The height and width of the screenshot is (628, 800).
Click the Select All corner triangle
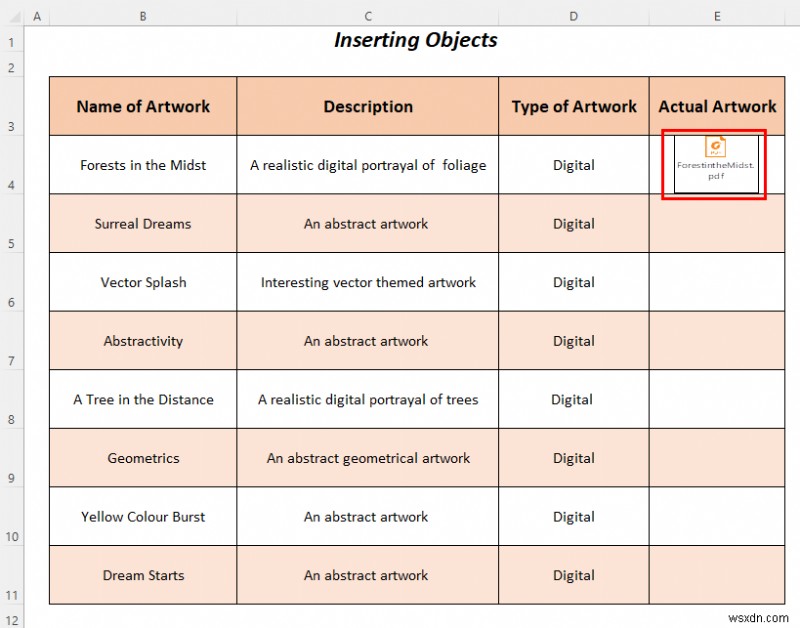coord(16,18)
